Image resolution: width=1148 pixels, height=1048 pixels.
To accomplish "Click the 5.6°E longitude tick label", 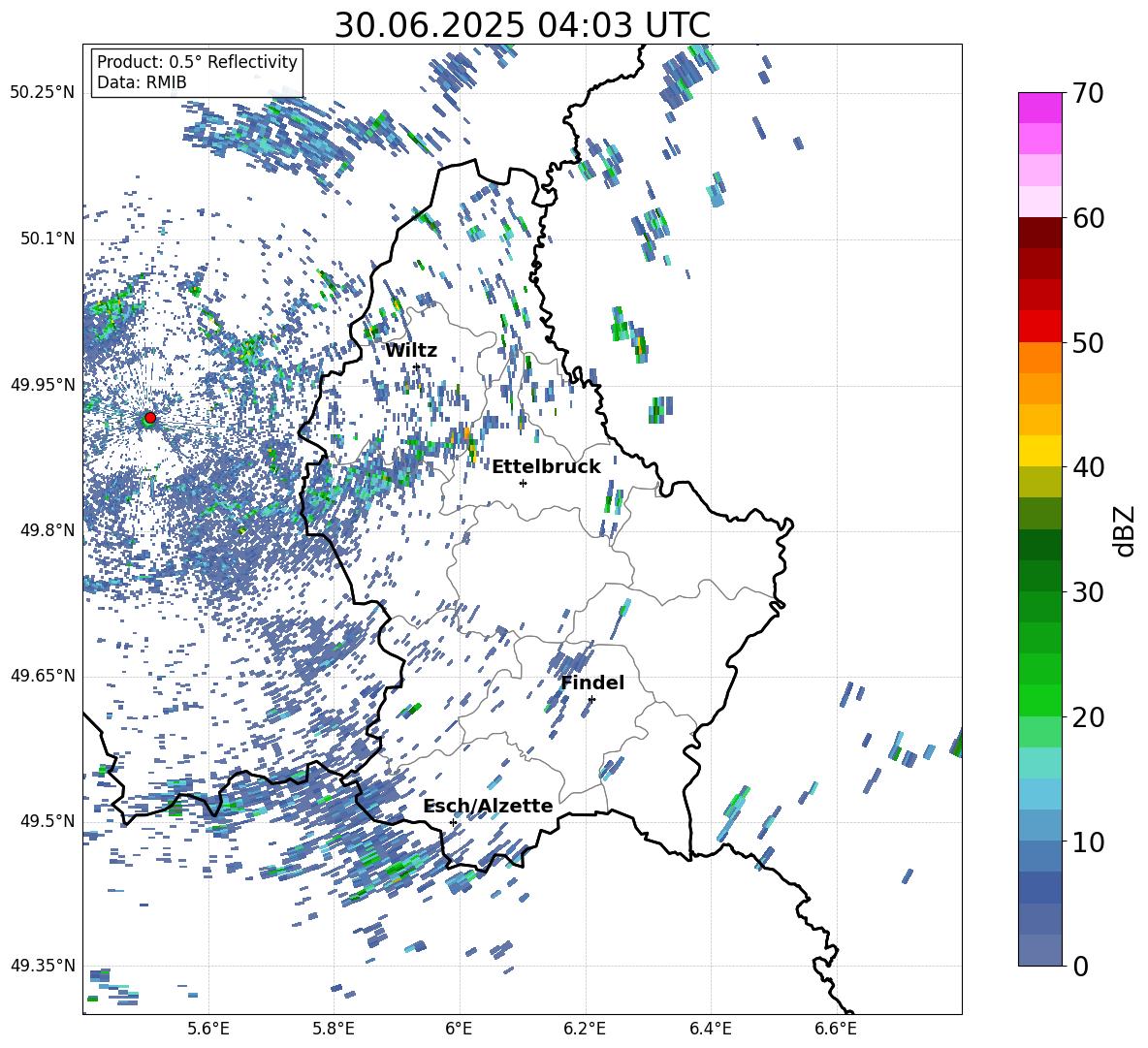I will (x=208, y=1029).
